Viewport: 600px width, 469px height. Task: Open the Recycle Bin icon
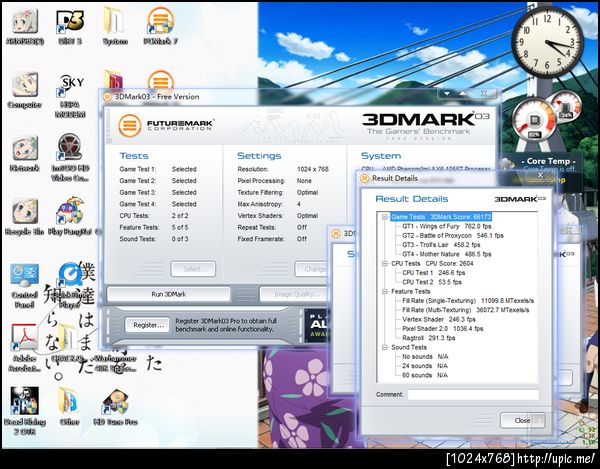coord(24,217)
